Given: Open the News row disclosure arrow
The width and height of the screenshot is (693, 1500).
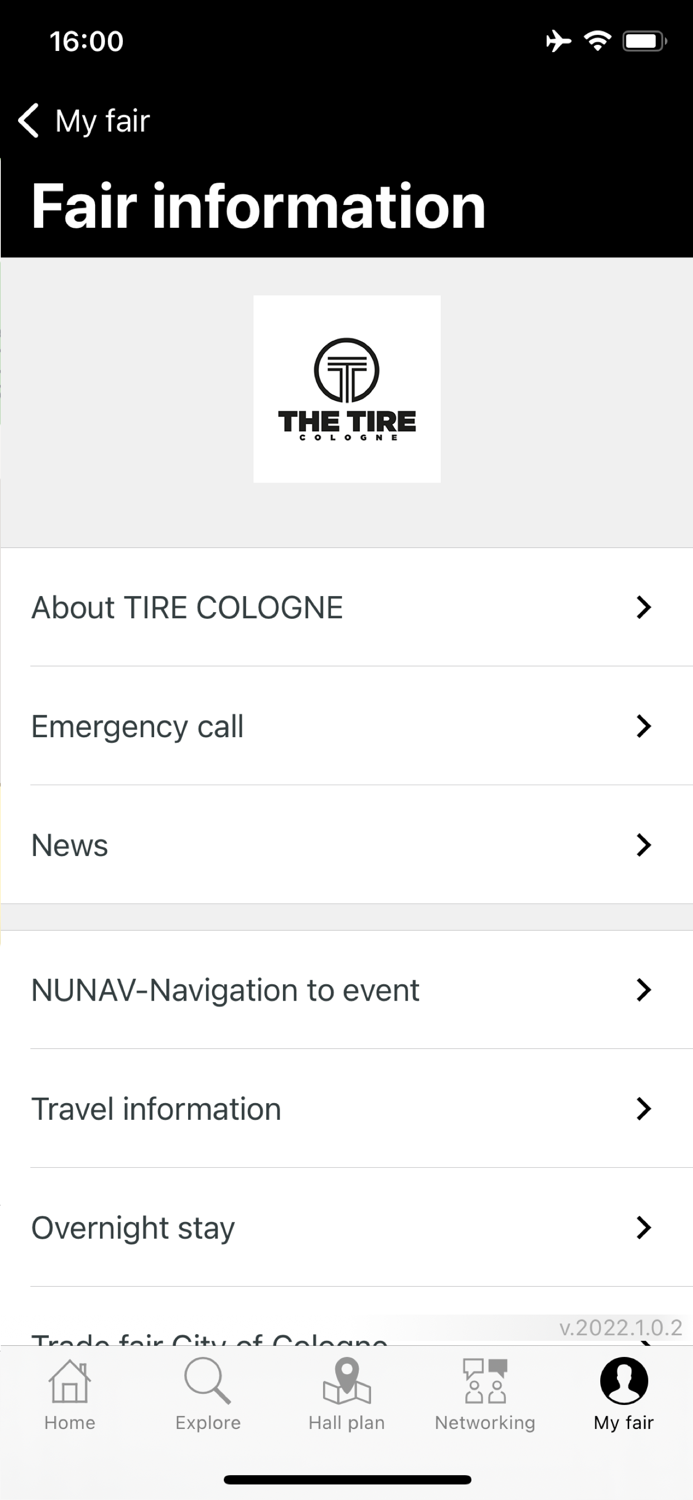Looking at the screenshot, I should point(644,845).
